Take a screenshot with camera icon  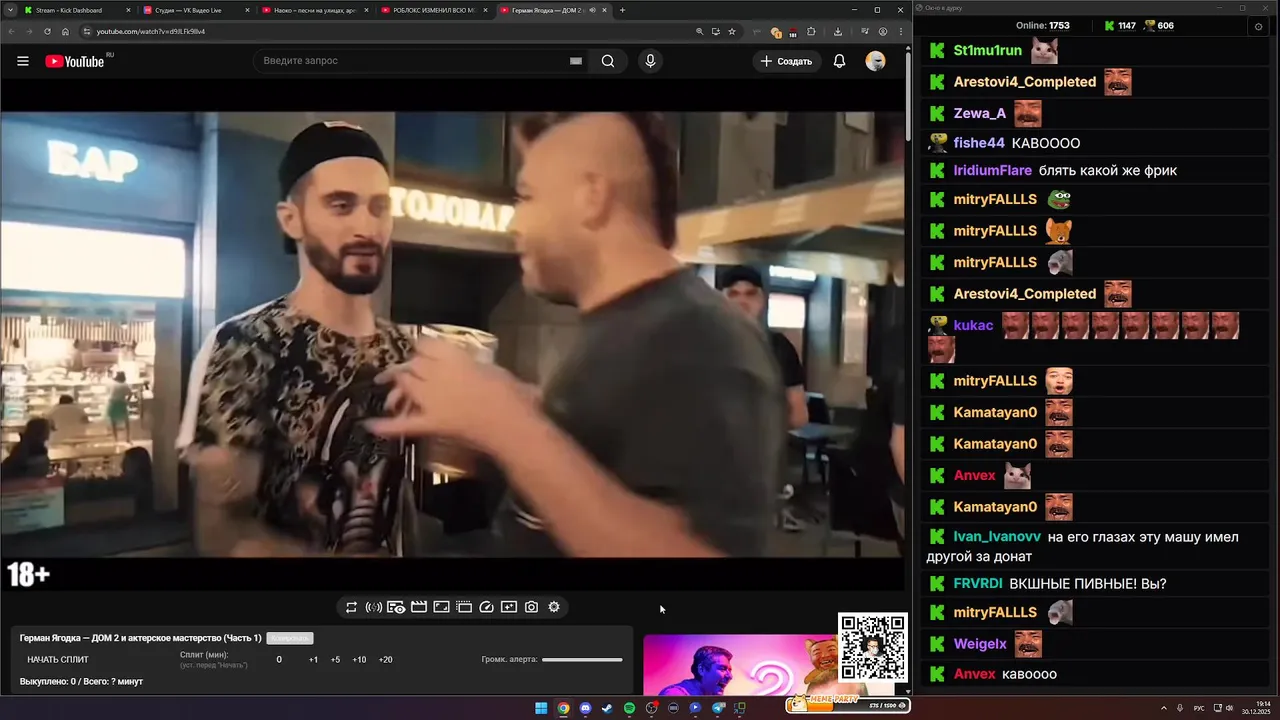pos(532,607)
